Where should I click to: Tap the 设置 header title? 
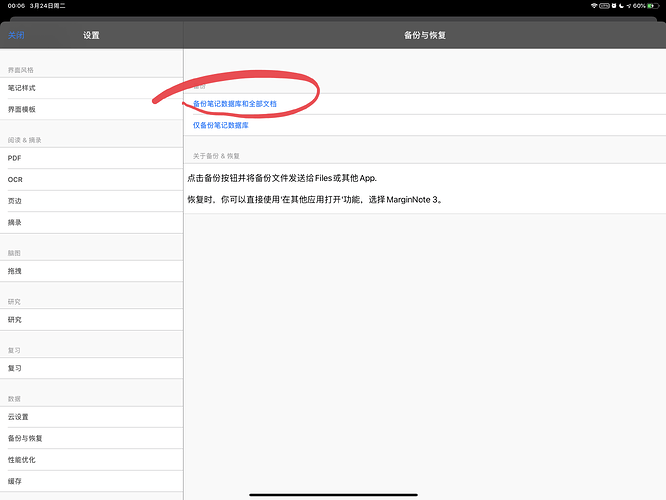click(x=91, y=35)
